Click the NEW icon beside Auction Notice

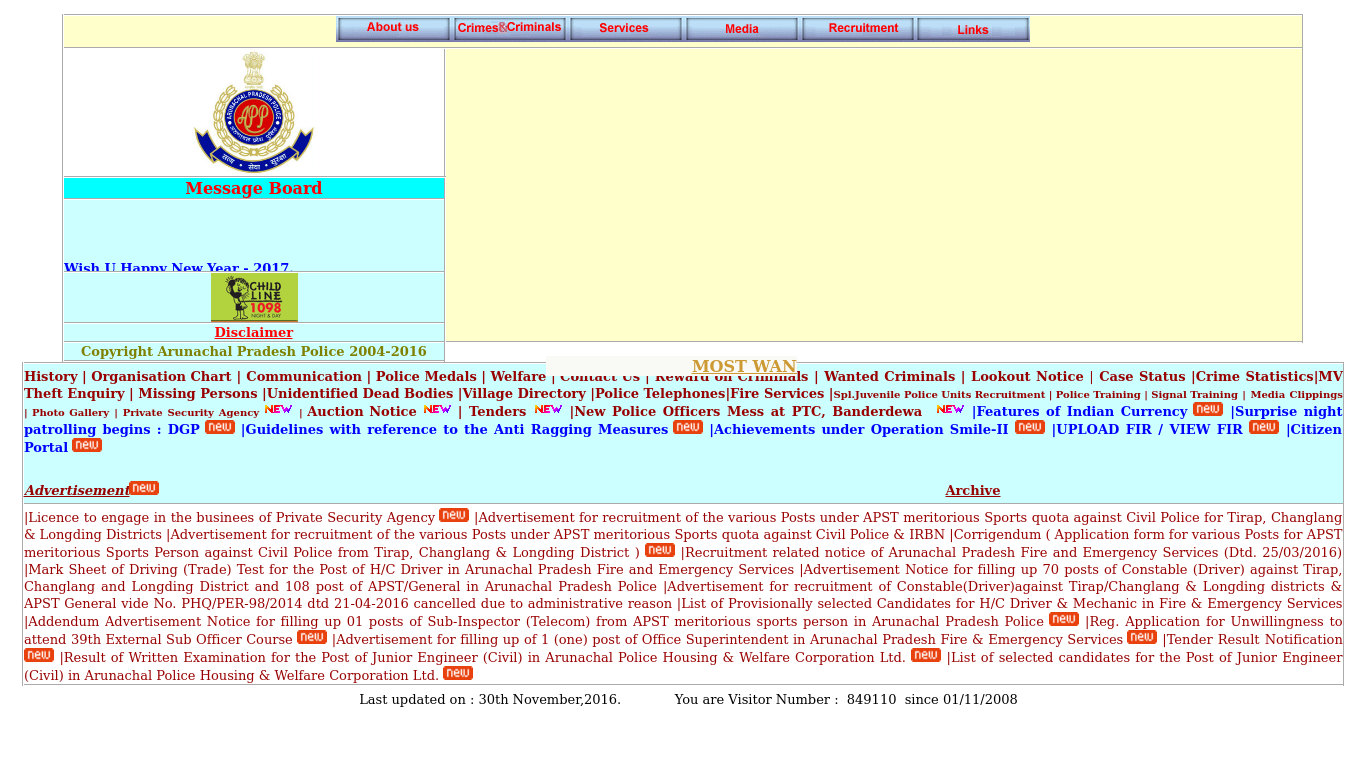(x=437, y=409)
